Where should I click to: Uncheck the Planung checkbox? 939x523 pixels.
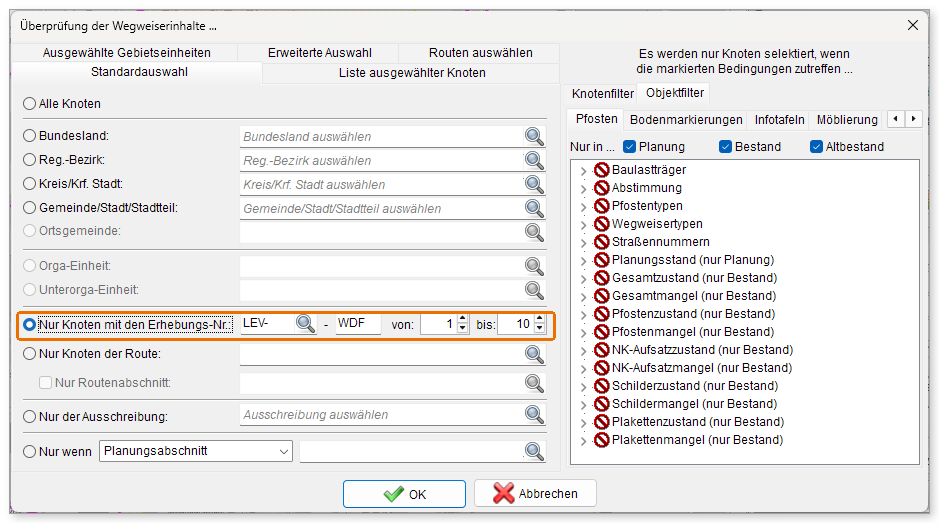click(x=629, y=147)
